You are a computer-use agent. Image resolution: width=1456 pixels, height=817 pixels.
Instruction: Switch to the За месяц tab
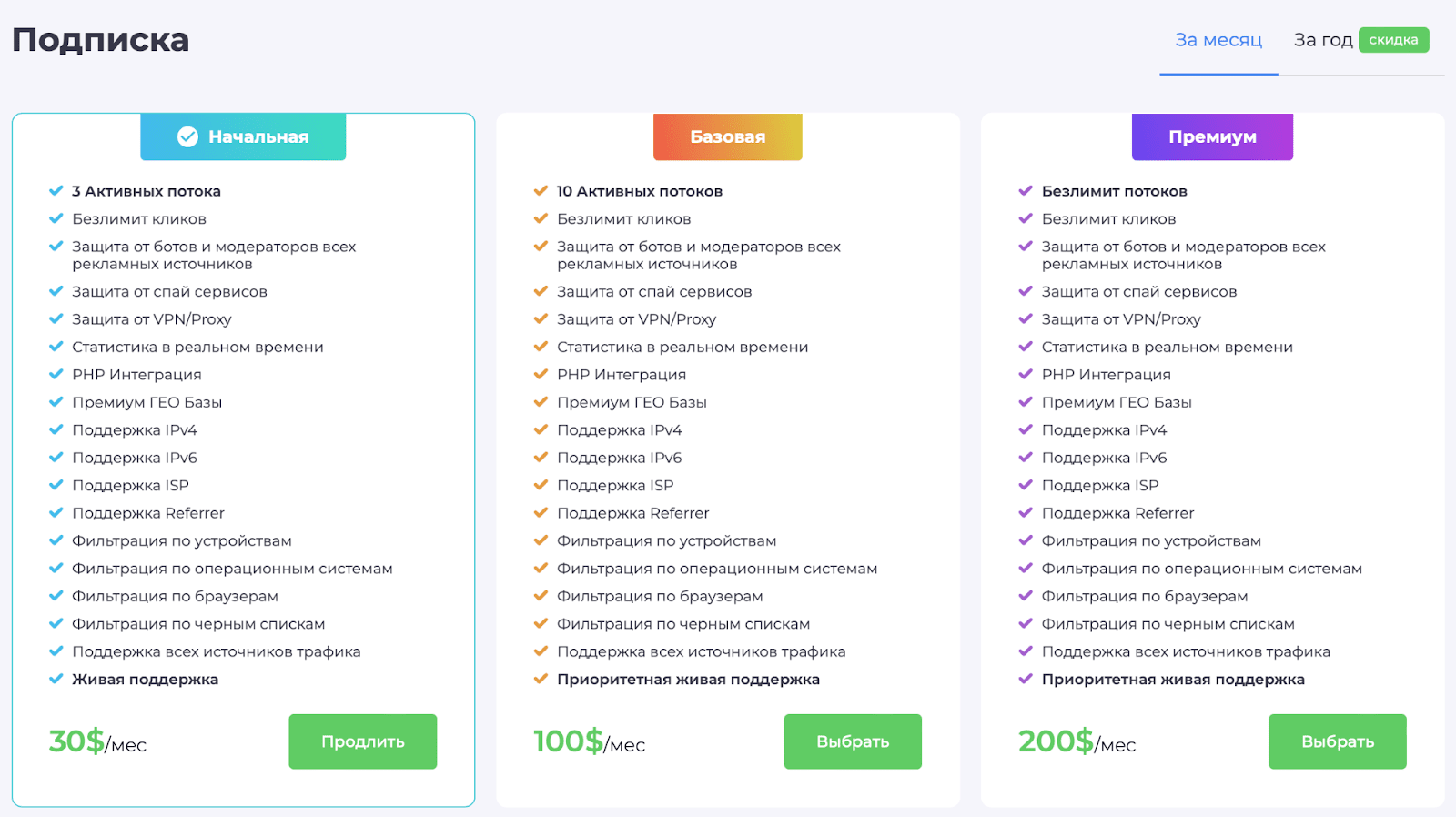pyautogui.click(x=1218, y=40)
